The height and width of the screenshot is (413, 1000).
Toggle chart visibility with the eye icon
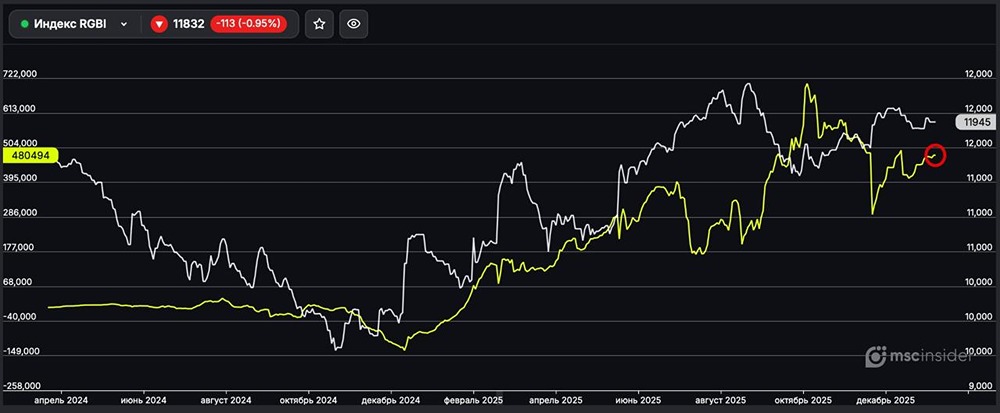[x=355, y=24]
